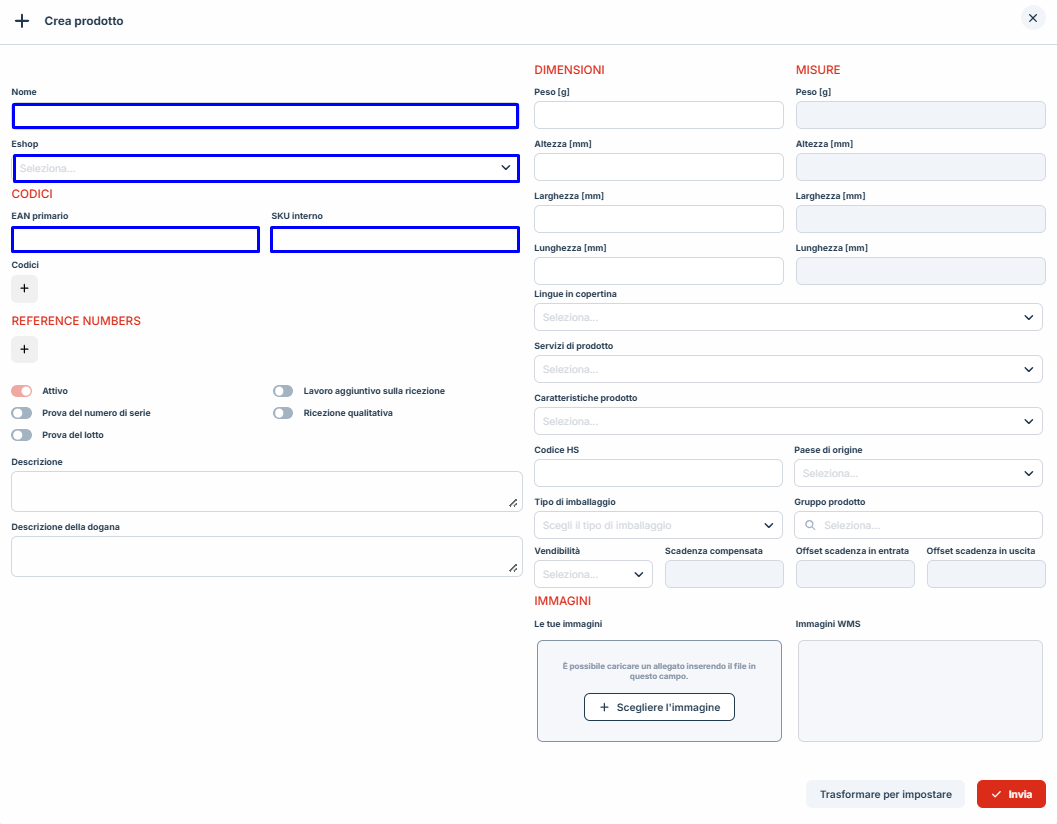Click resize handle of Descrizione della dogana
1057x824 pixels.
click(x=513, y=568)
